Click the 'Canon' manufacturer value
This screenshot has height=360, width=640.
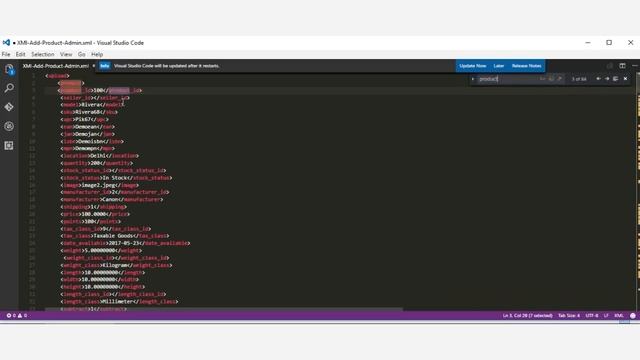coord(111,200)
